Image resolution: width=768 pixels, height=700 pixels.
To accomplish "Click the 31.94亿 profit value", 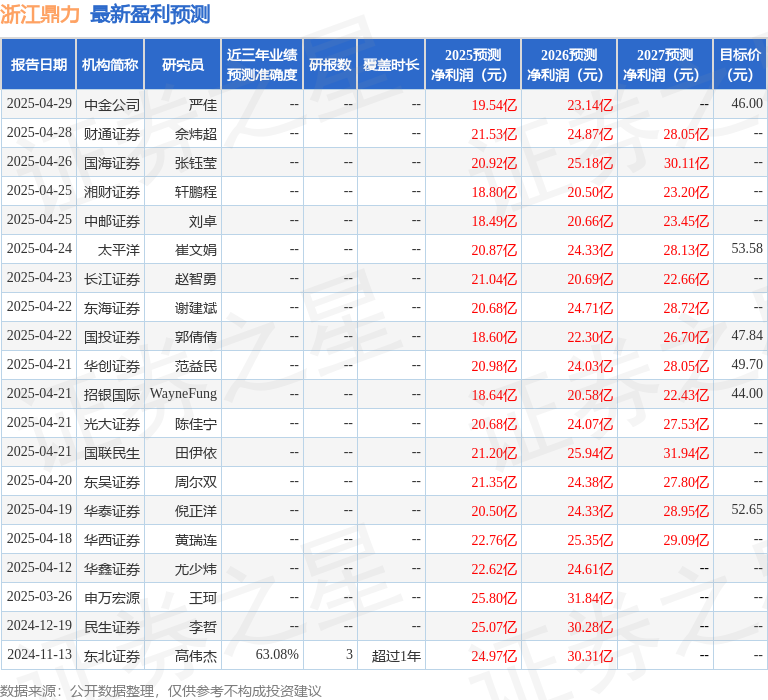I will click(686, 453).
